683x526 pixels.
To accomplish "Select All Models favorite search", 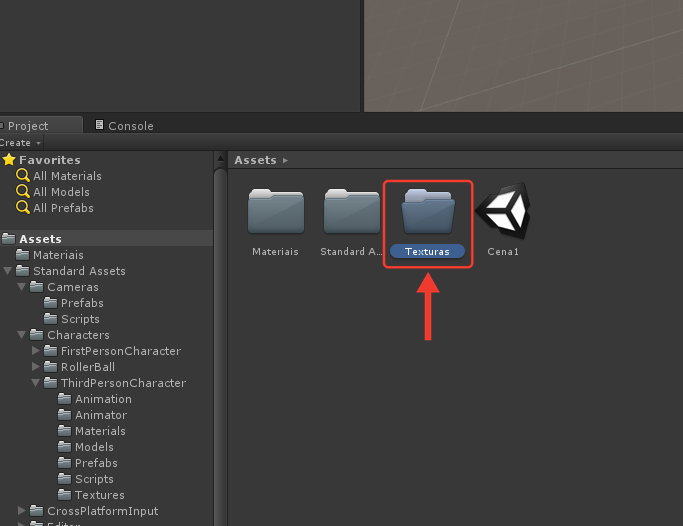I will [61, 192].
